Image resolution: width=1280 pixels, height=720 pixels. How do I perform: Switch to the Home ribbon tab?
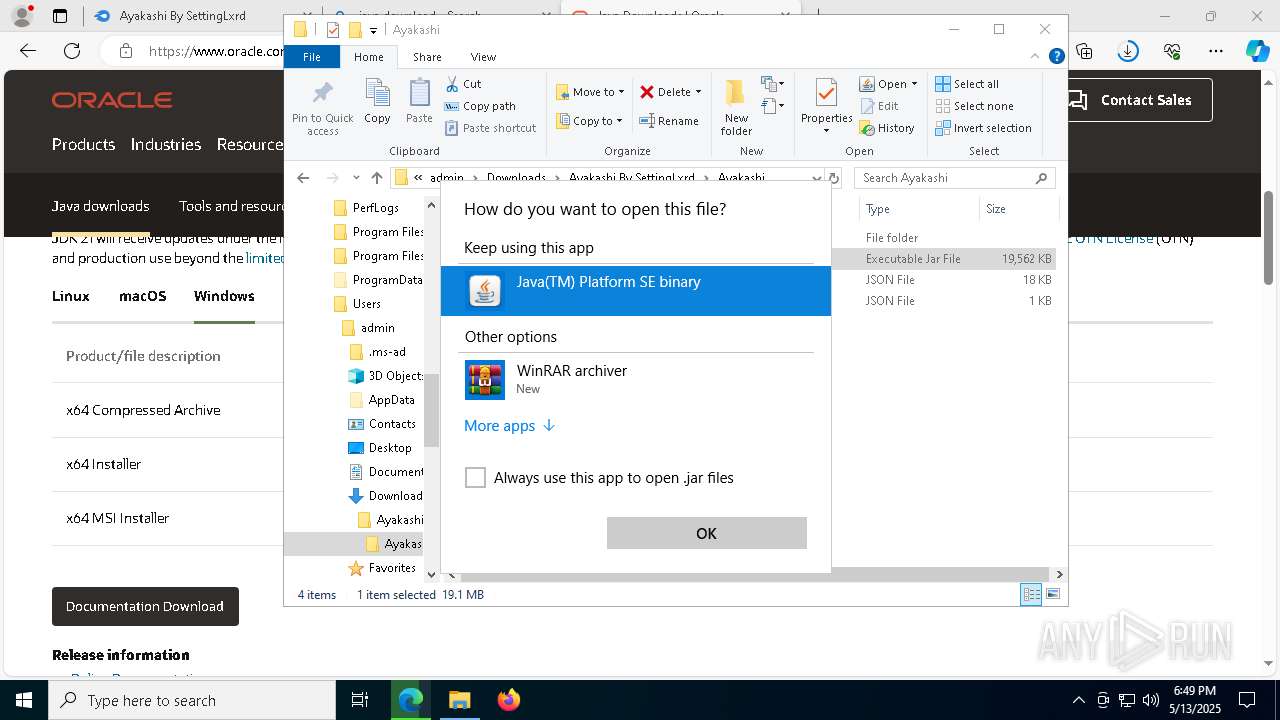pyautogui.click(x=368, y=57)
